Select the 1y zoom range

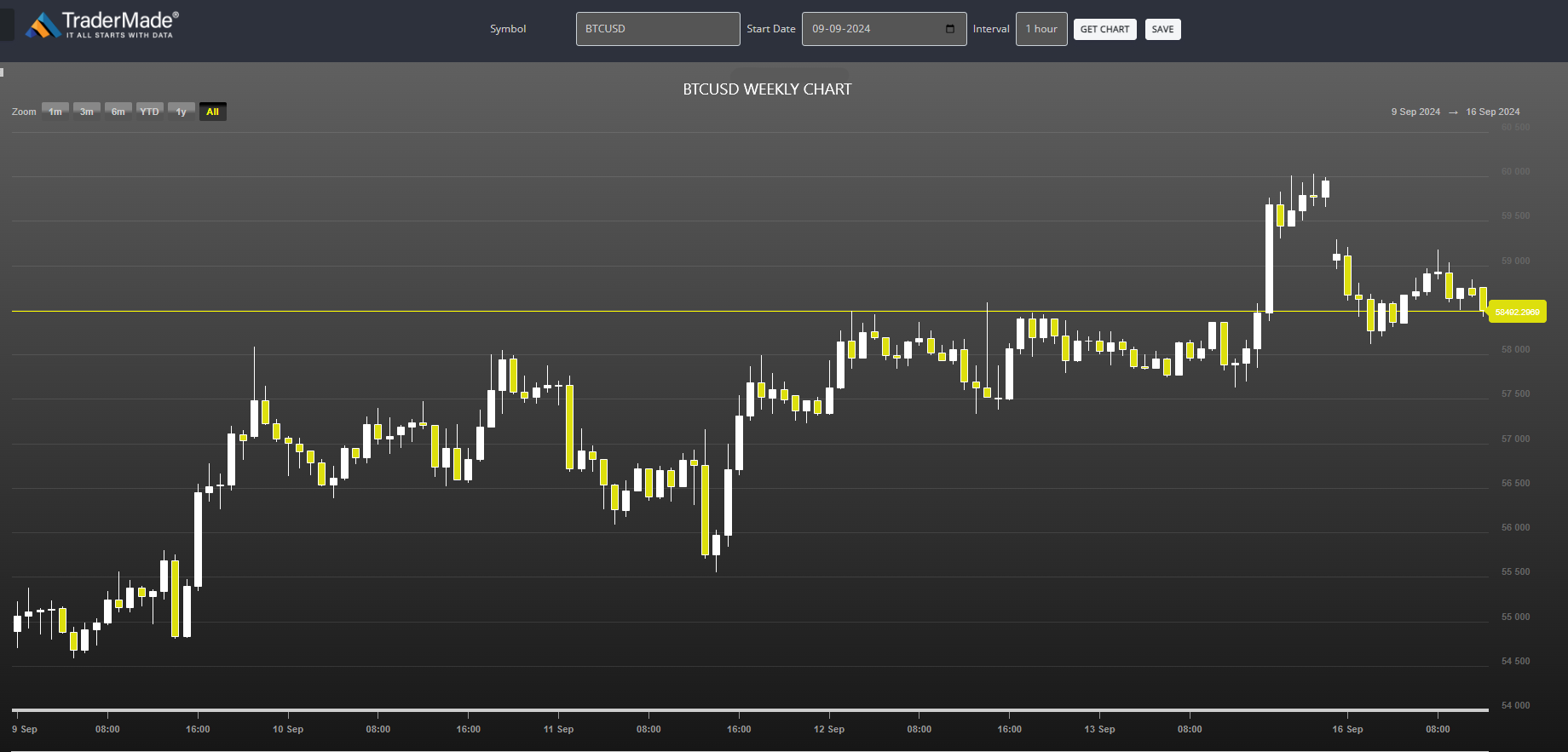[x=182, y=112]
